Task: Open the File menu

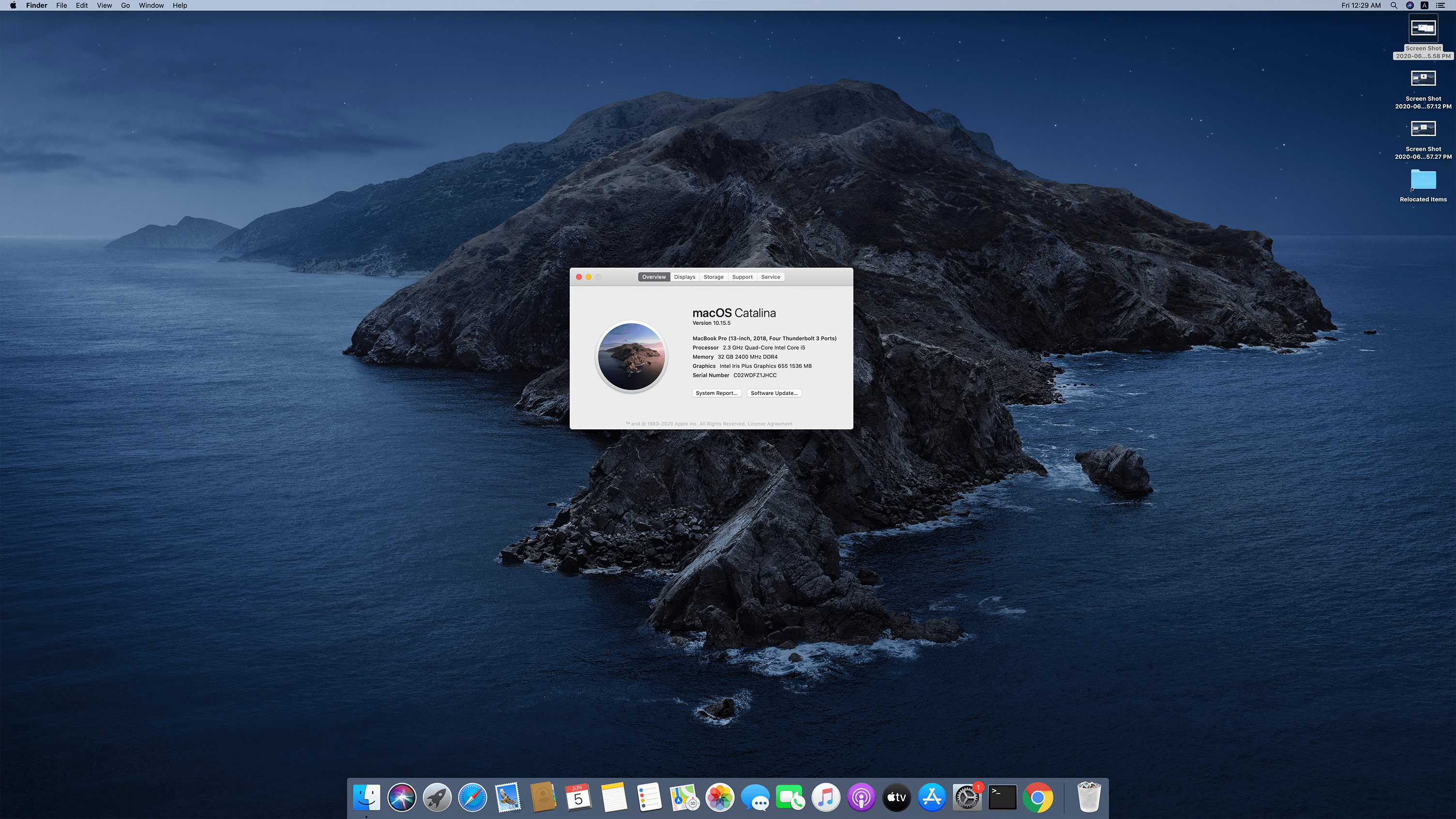Action: [61, 5]
